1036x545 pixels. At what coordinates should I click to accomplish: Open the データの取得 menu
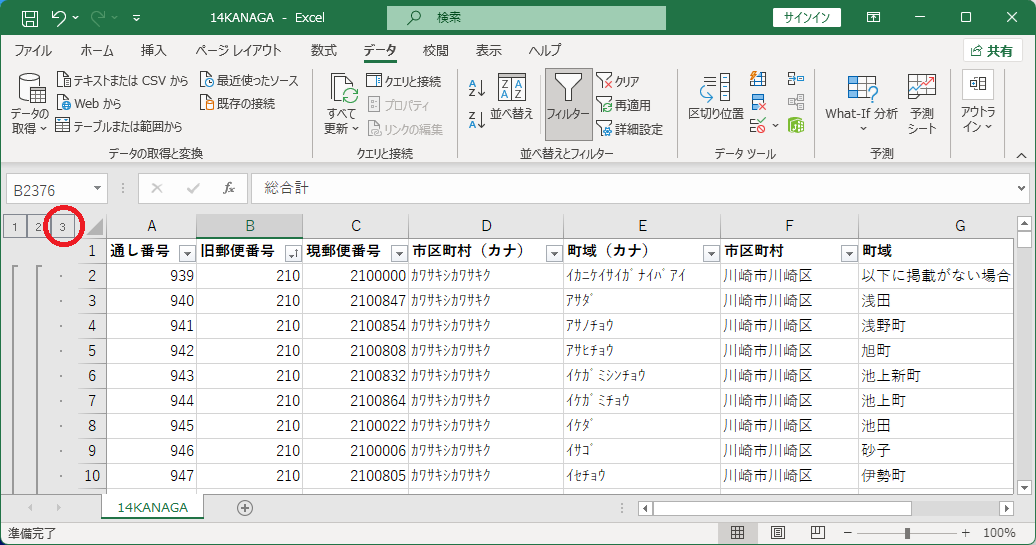tap(29, 104)
